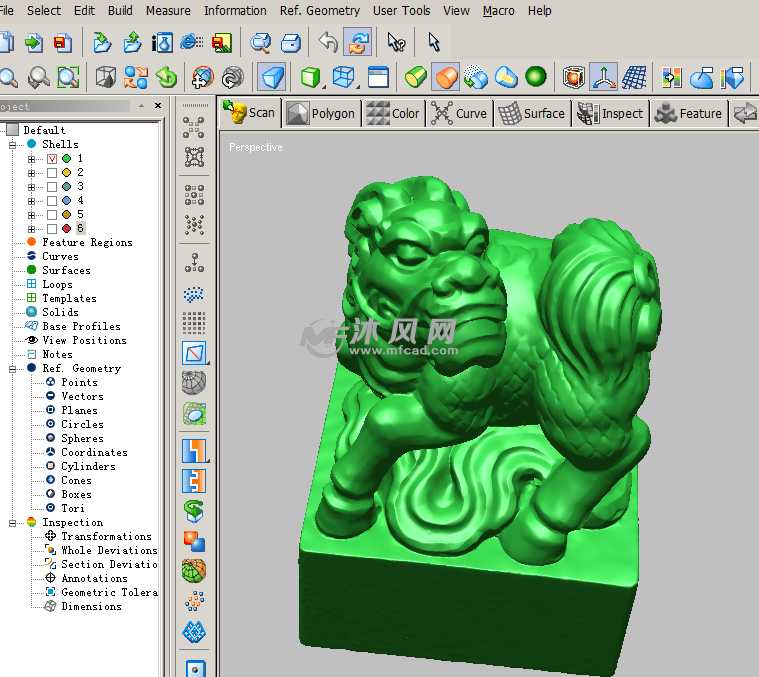
Task: Uncheck the checkbox for shell 1
Action: coord(52,159)
